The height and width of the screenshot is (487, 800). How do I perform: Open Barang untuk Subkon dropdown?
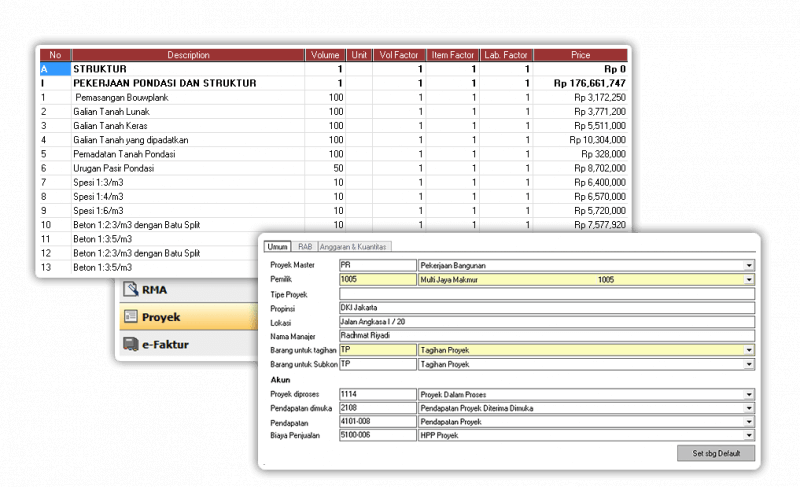pyautogui.click(x=749, y=365)
